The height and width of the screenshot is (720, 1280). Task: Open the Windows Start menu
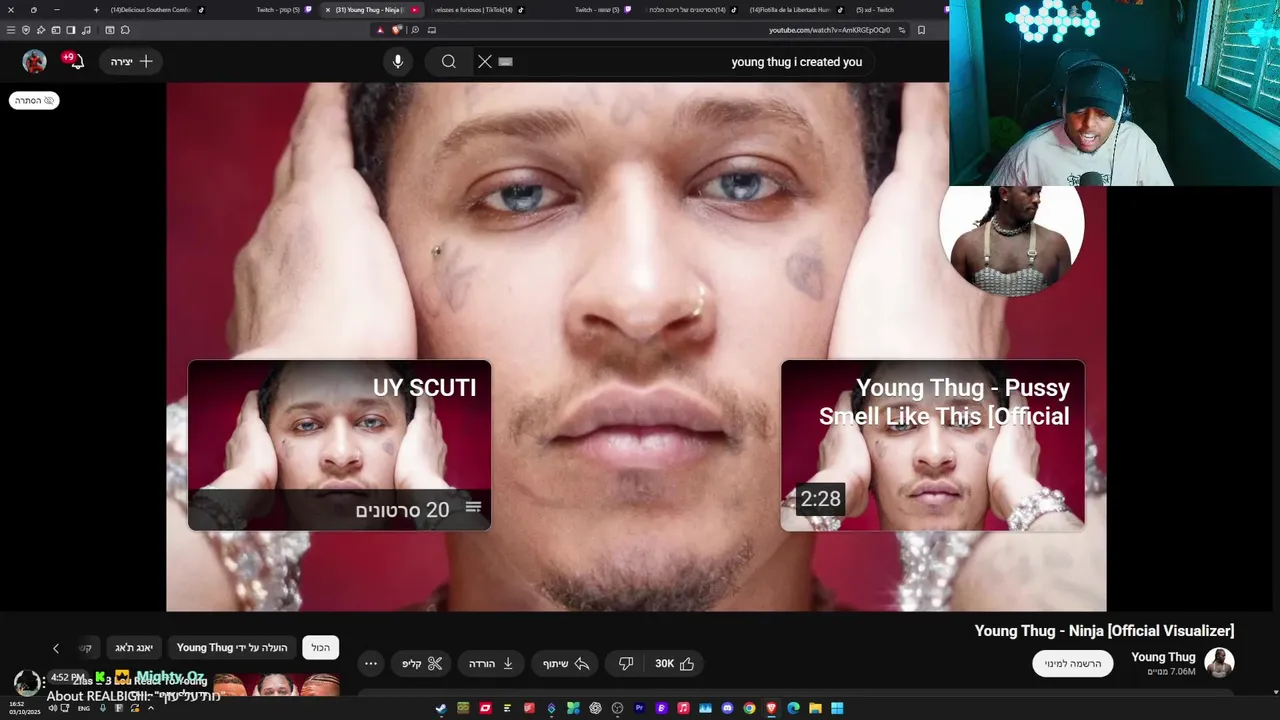pyautogui.click(x=837, y=708)
